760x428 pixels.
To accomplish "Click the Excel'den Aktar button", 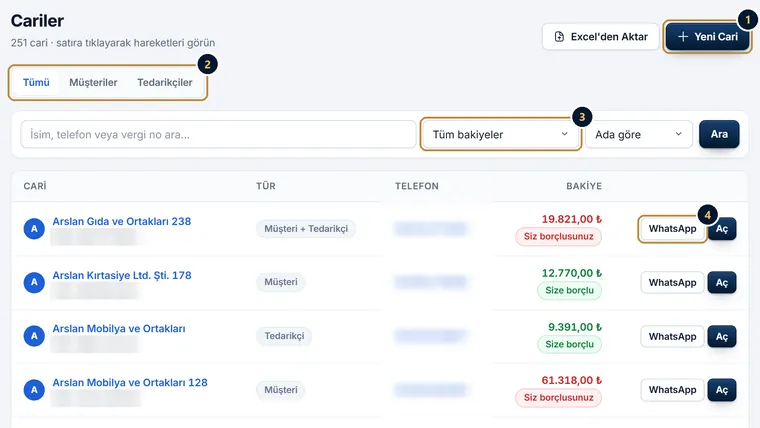I will pyautogui.click(x=601, y=37).
